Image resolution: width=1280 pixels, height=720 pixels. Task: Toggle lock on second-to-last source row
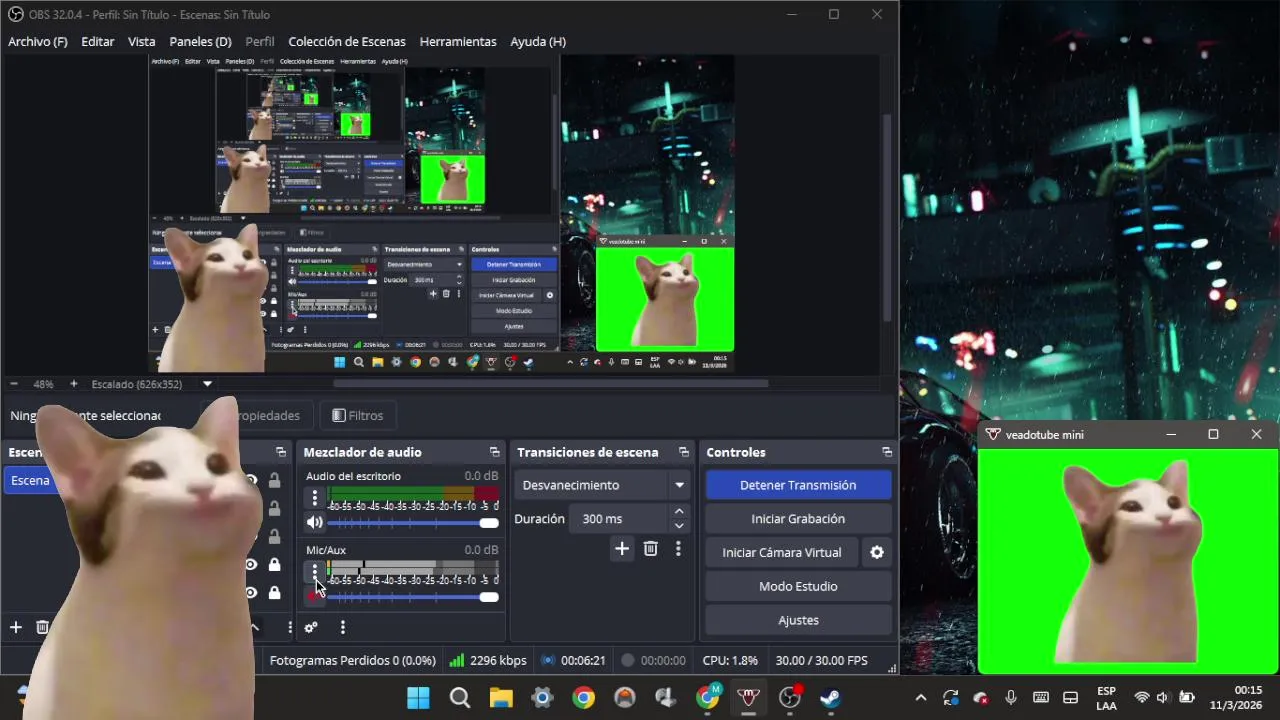click(274, 565)
